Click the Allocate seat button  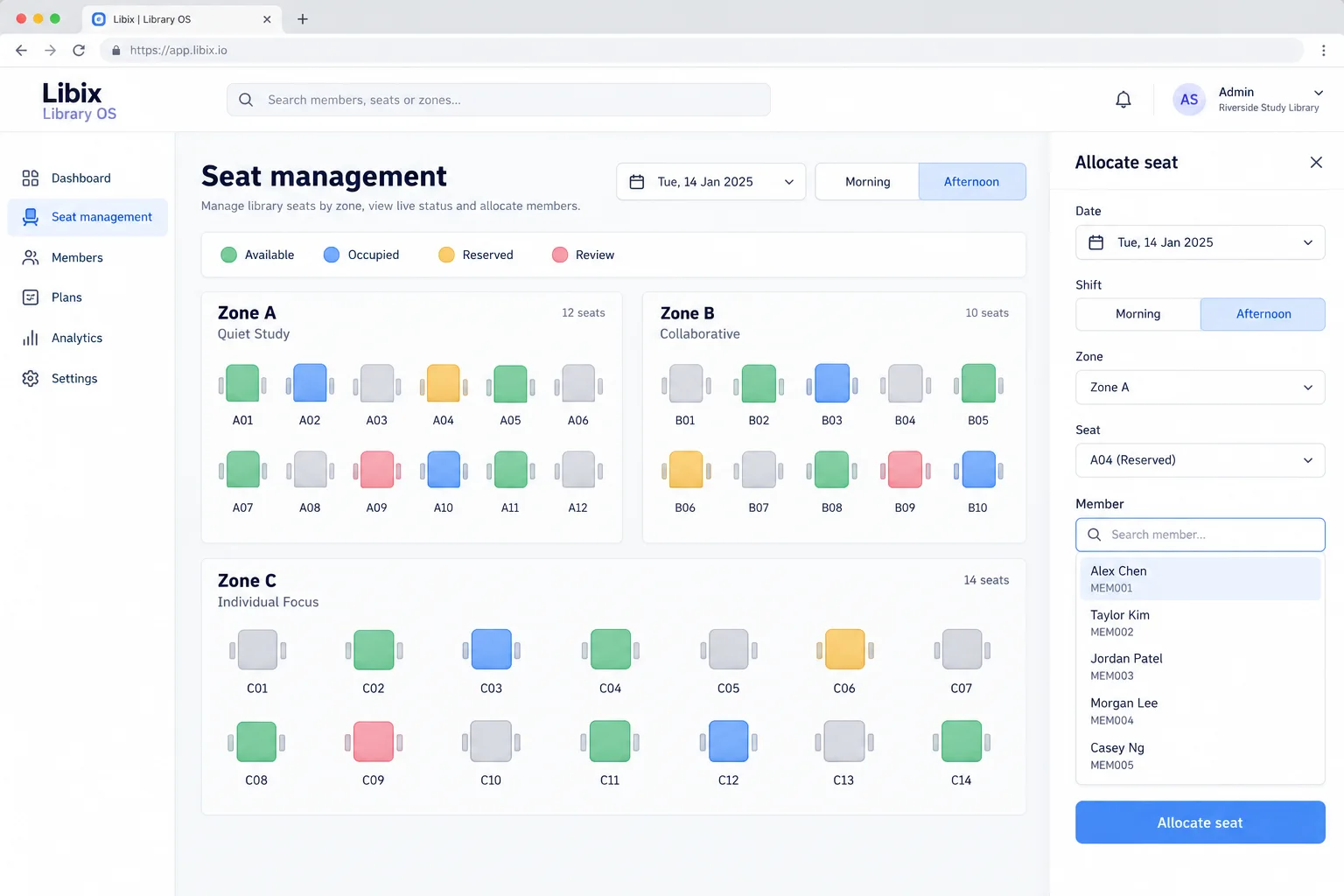(1200, 822)
